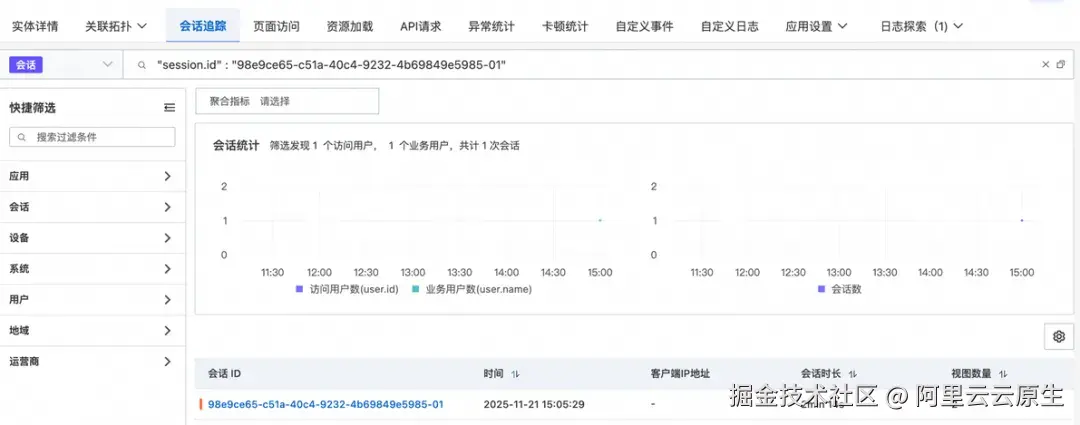The height and width of the screenshot is (425, 1080).
Task: Expand the 运营商 filter group
Action: pyautogui.click(x=93, y=361)
